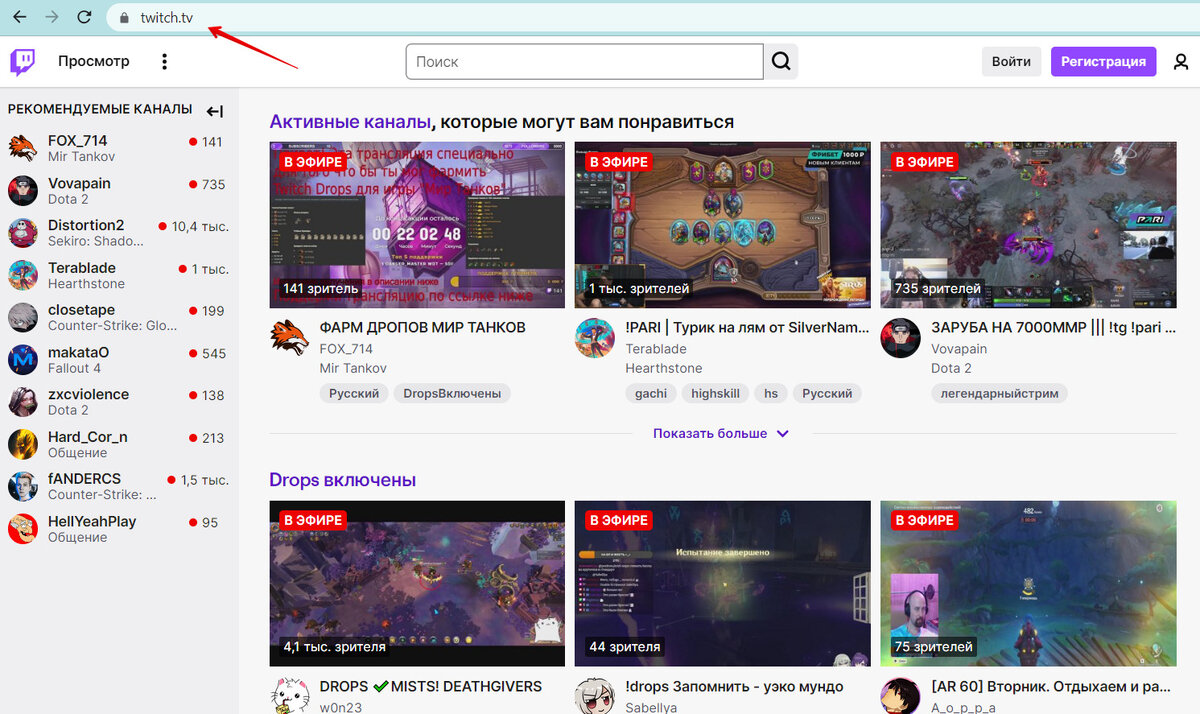
Task: Select the Русский tag under FOX_714 stream
Action: click(354, 394)
